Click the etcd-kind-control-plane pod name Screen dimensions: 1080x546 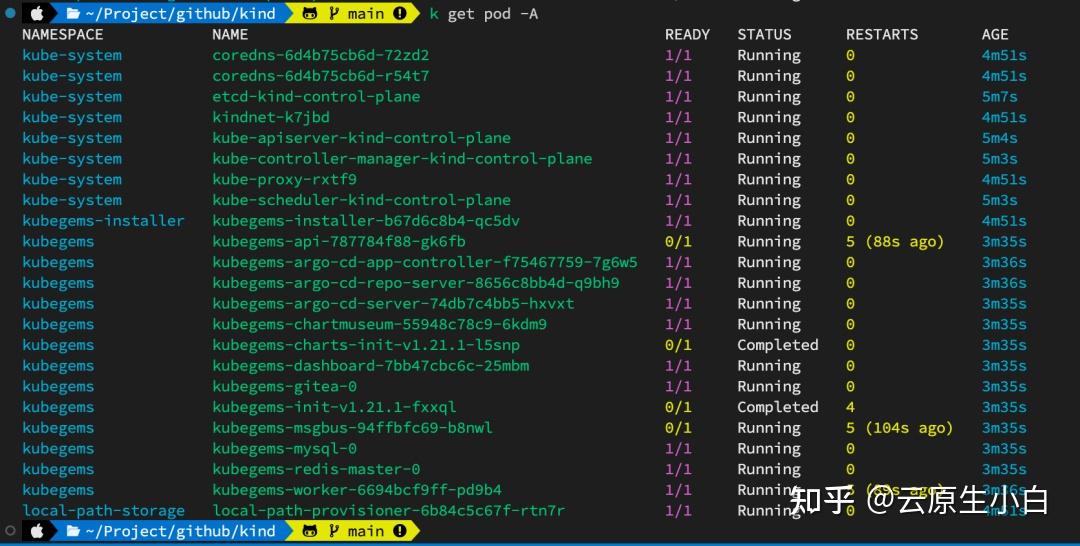[316, 96]
